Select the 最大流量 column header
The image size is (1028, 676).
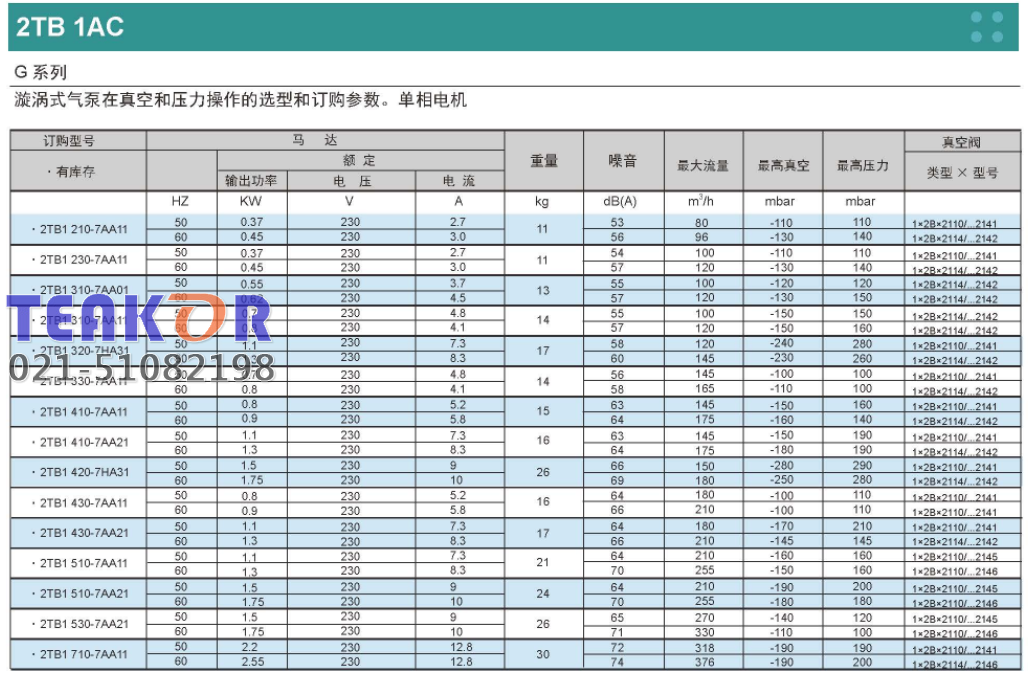[x=703, y=165]
